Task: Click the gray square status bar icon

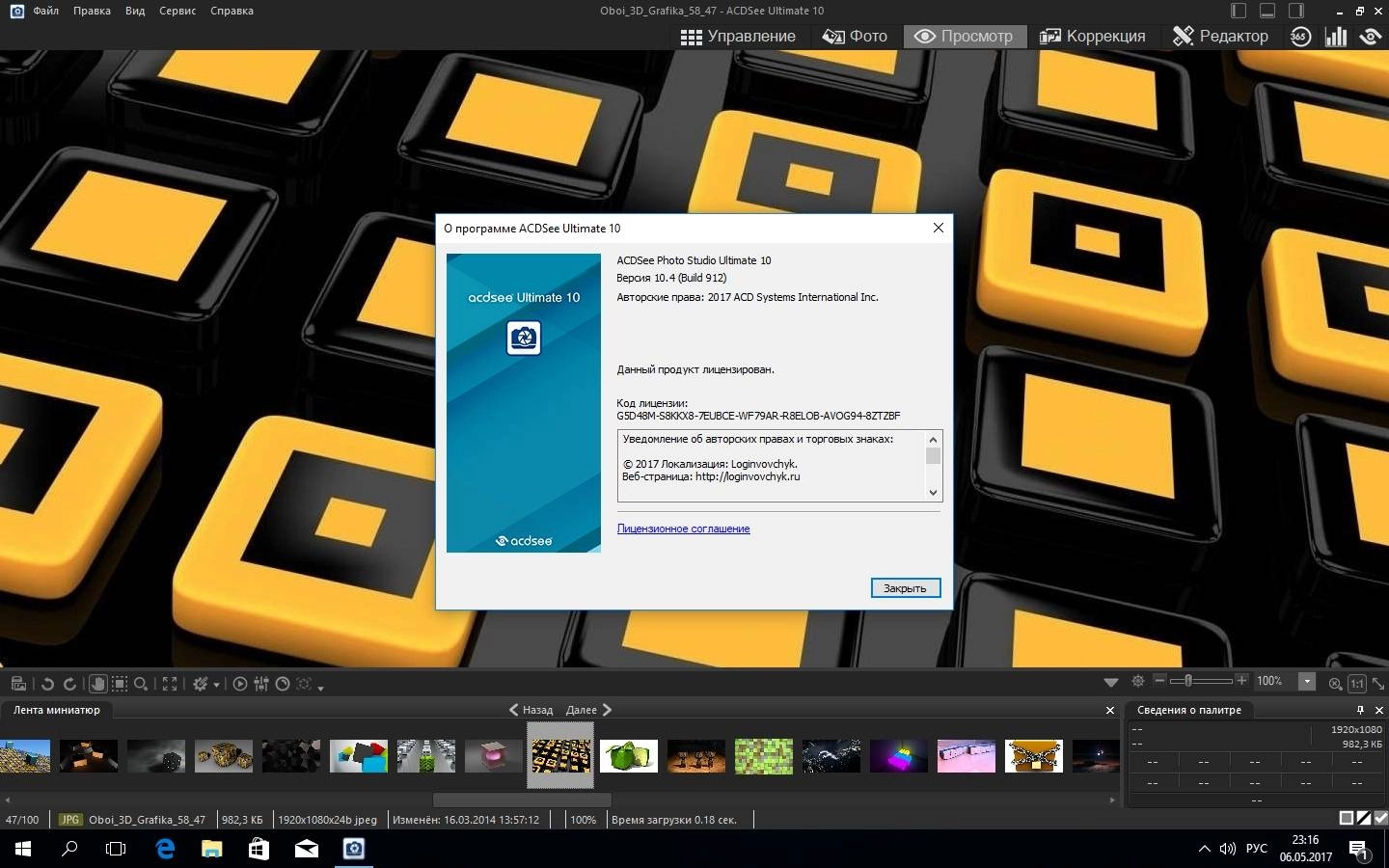Action: point(1347,818)
